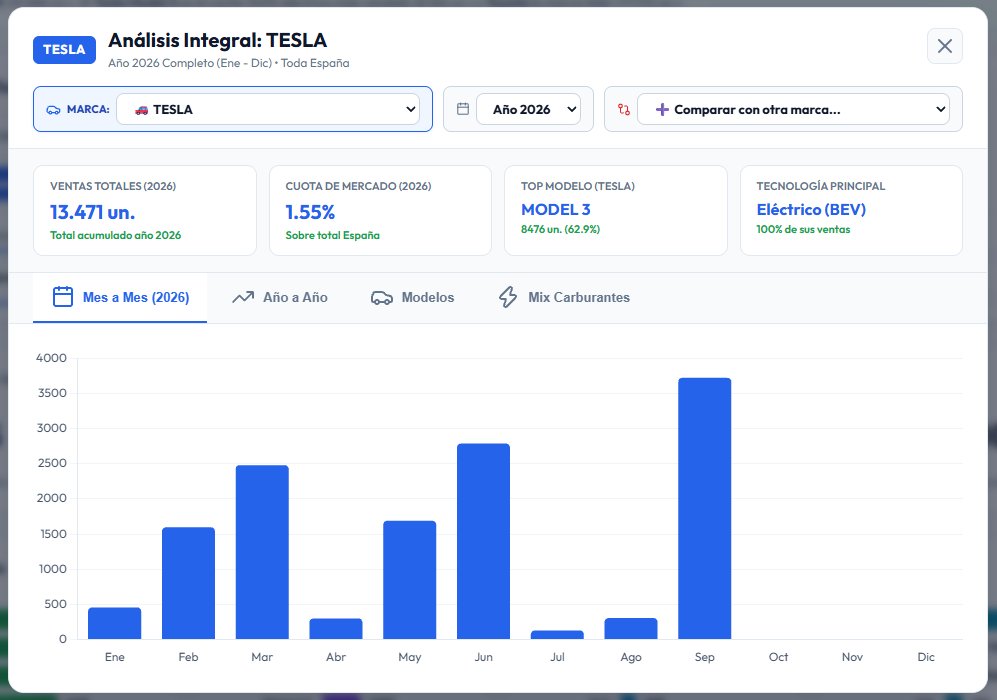Viewport: 997px width, 700px height.
Task: Click the MODEL 3 top model value
Action: 556,209
